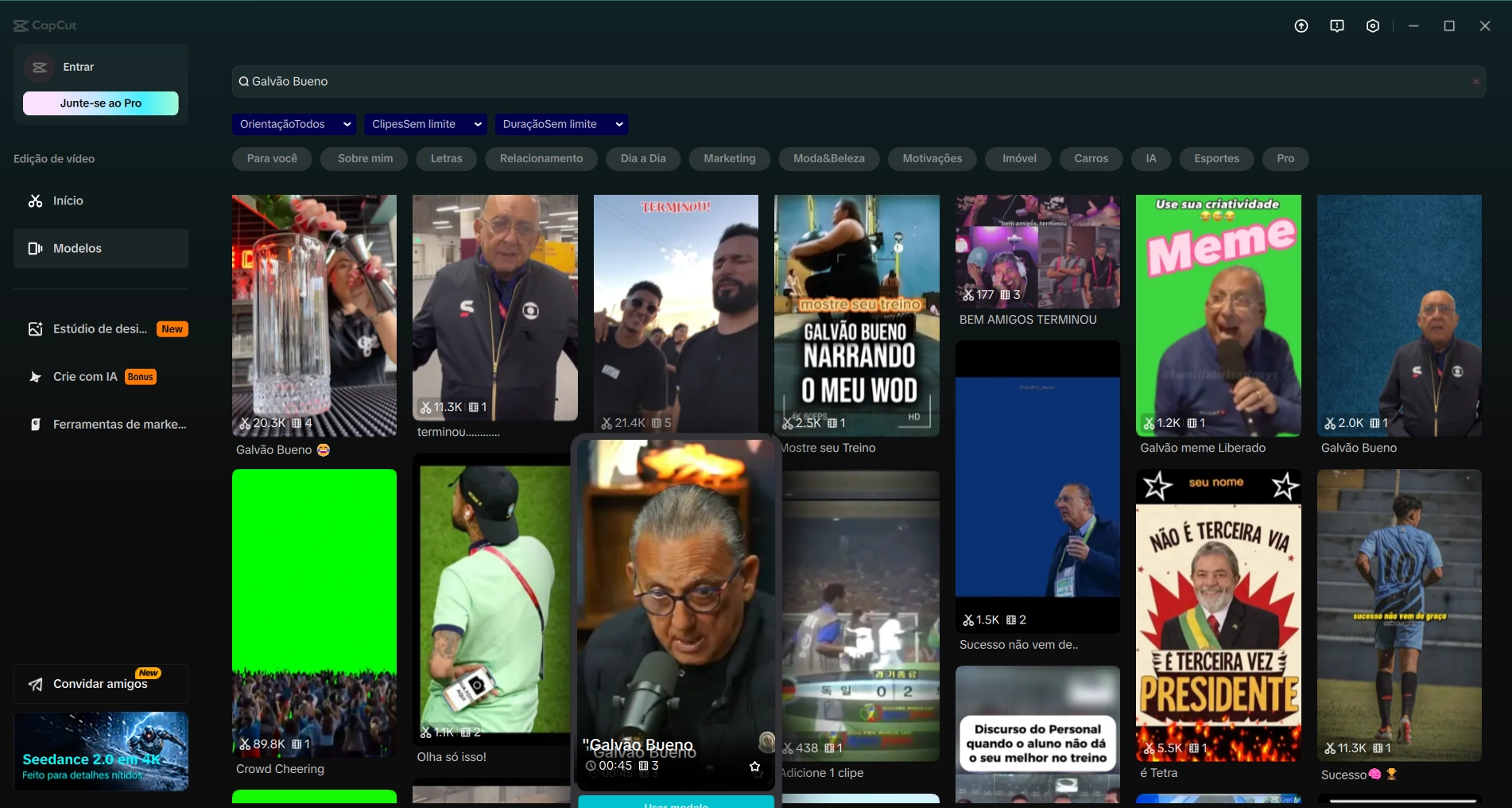Click the Galvão Bueno search field
The image size is (1512, 808).
click(x=859, y=82)
